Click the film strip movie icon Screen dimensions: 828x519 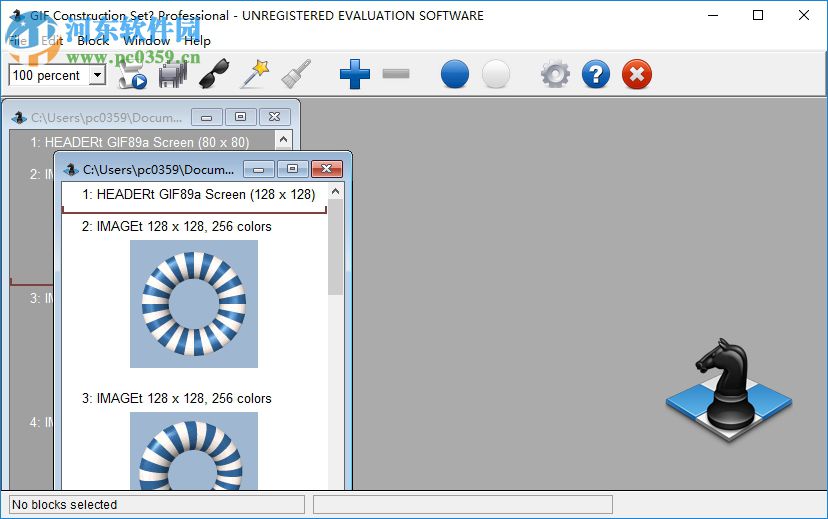click(173, 74)
